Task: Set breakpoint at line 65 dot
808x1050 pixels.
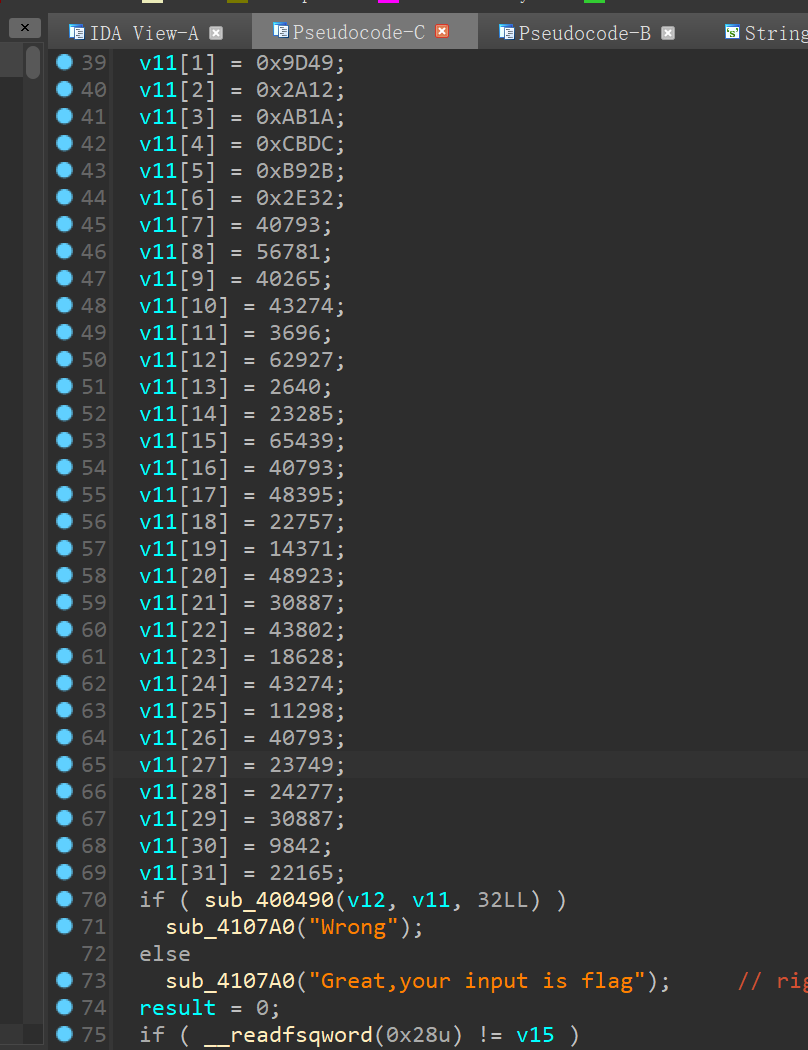Action: [x=65, y=764]
